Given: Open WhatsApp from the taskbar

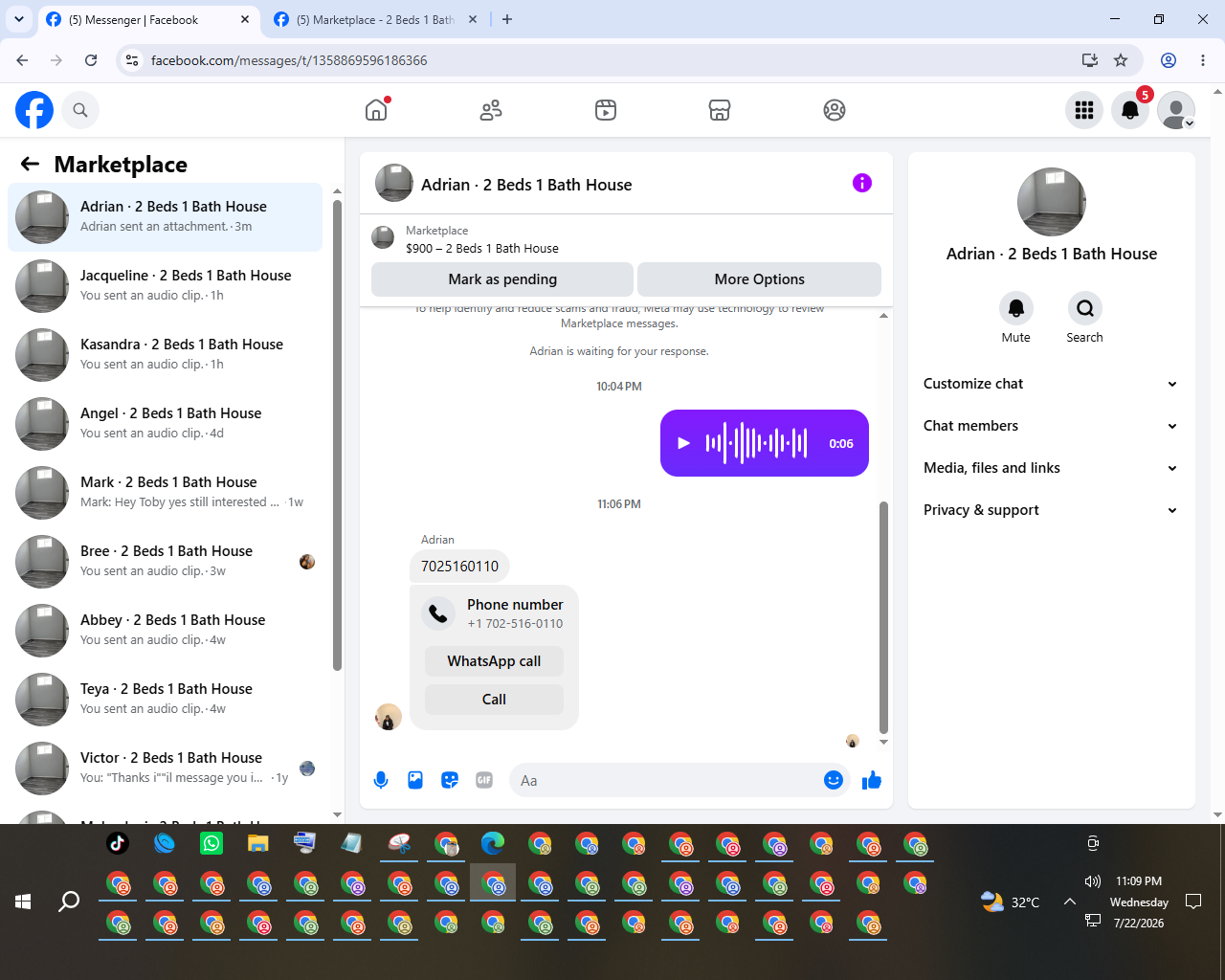Looking at the screenshot, I should tap(212, 843).
